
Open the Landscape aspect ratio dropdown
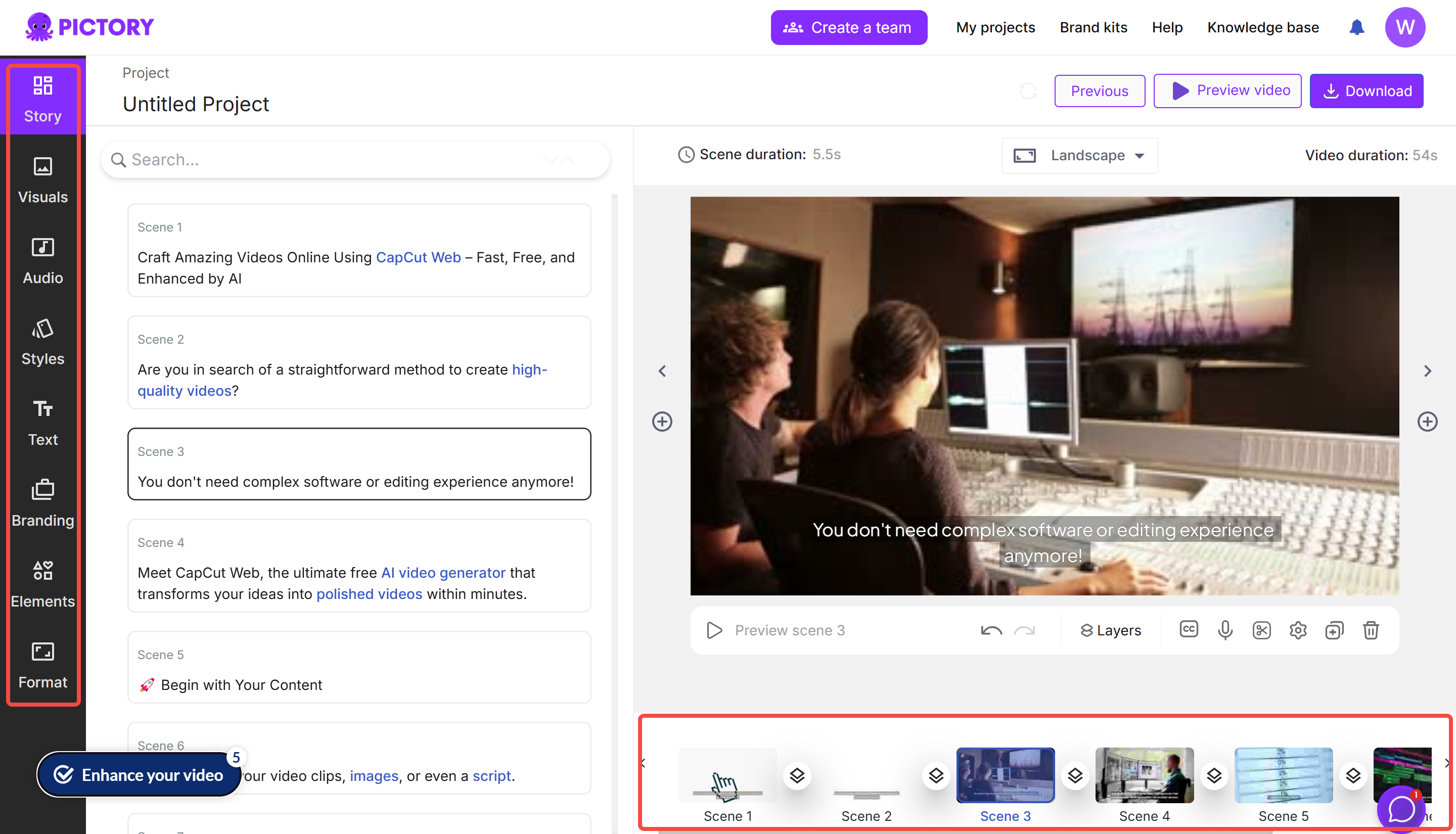(1080, 155)
